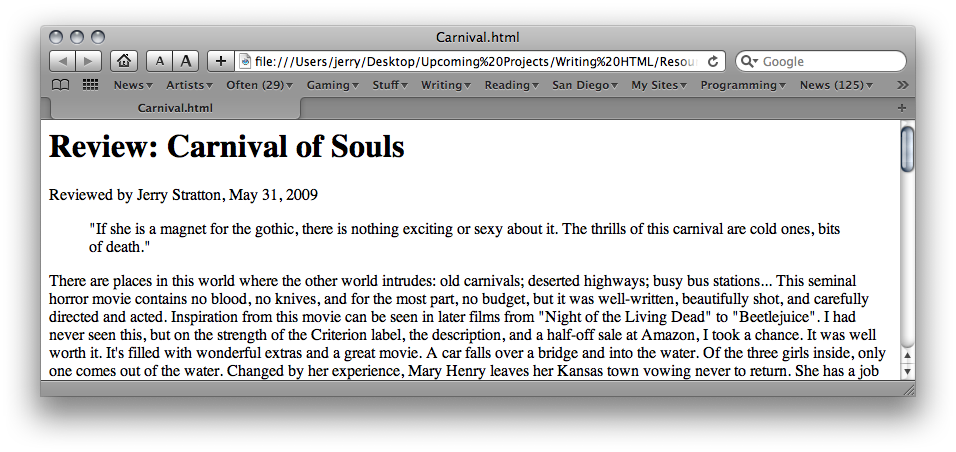Click the Forward navigation arrow
This screenshot has width=956, height=452.
pyautogui.click(x=89, y=61)
